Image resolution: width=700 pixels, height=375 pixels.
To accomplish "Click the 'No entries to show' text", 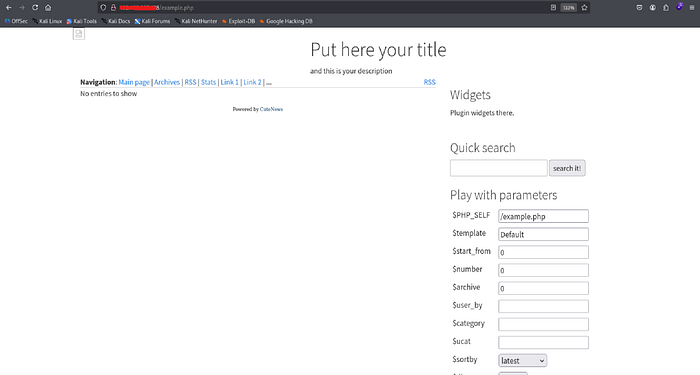I will coord(108,94).
